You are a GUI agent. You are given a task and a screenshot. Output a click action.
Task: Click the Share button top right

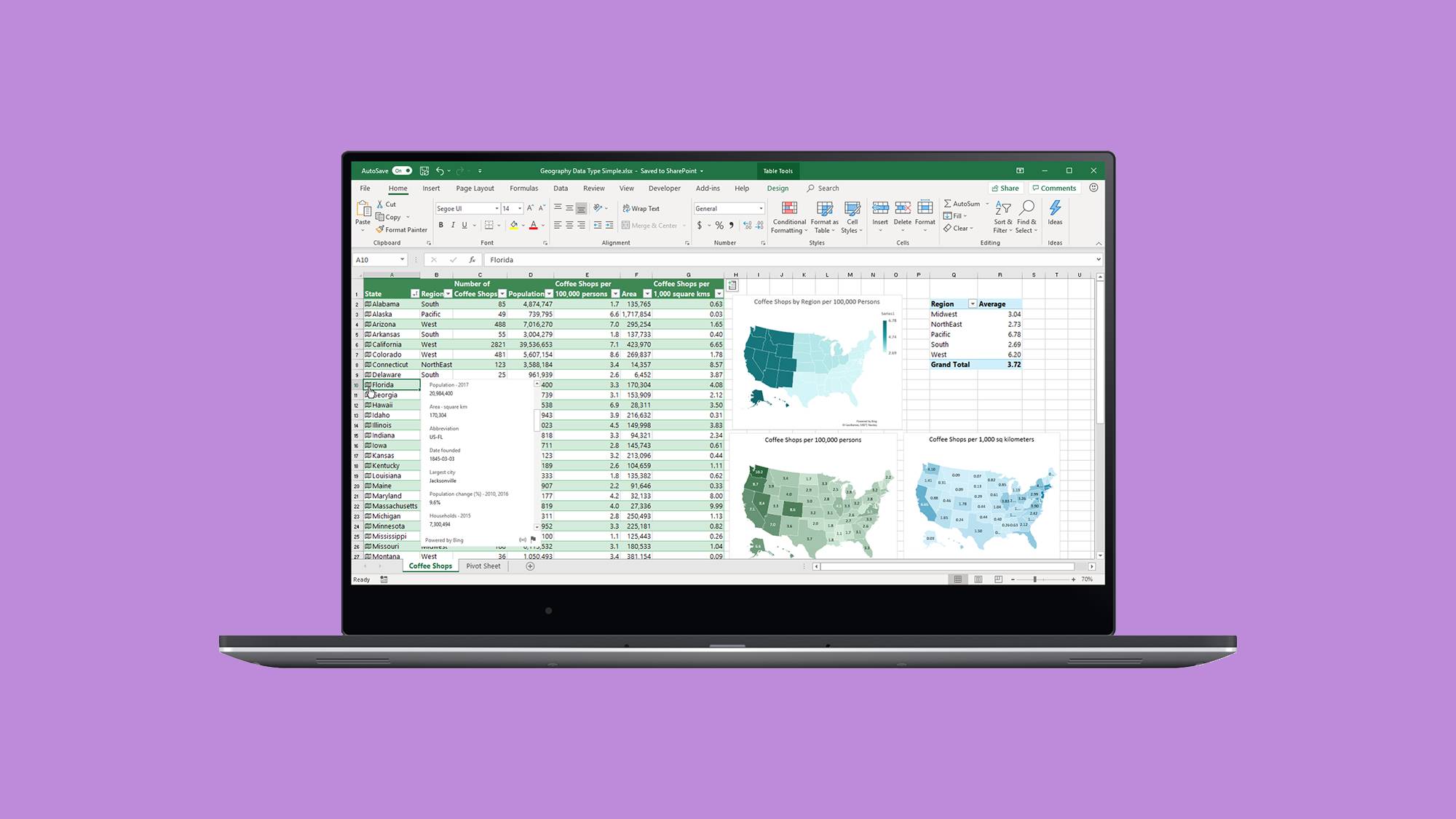tap(1005, 188)
